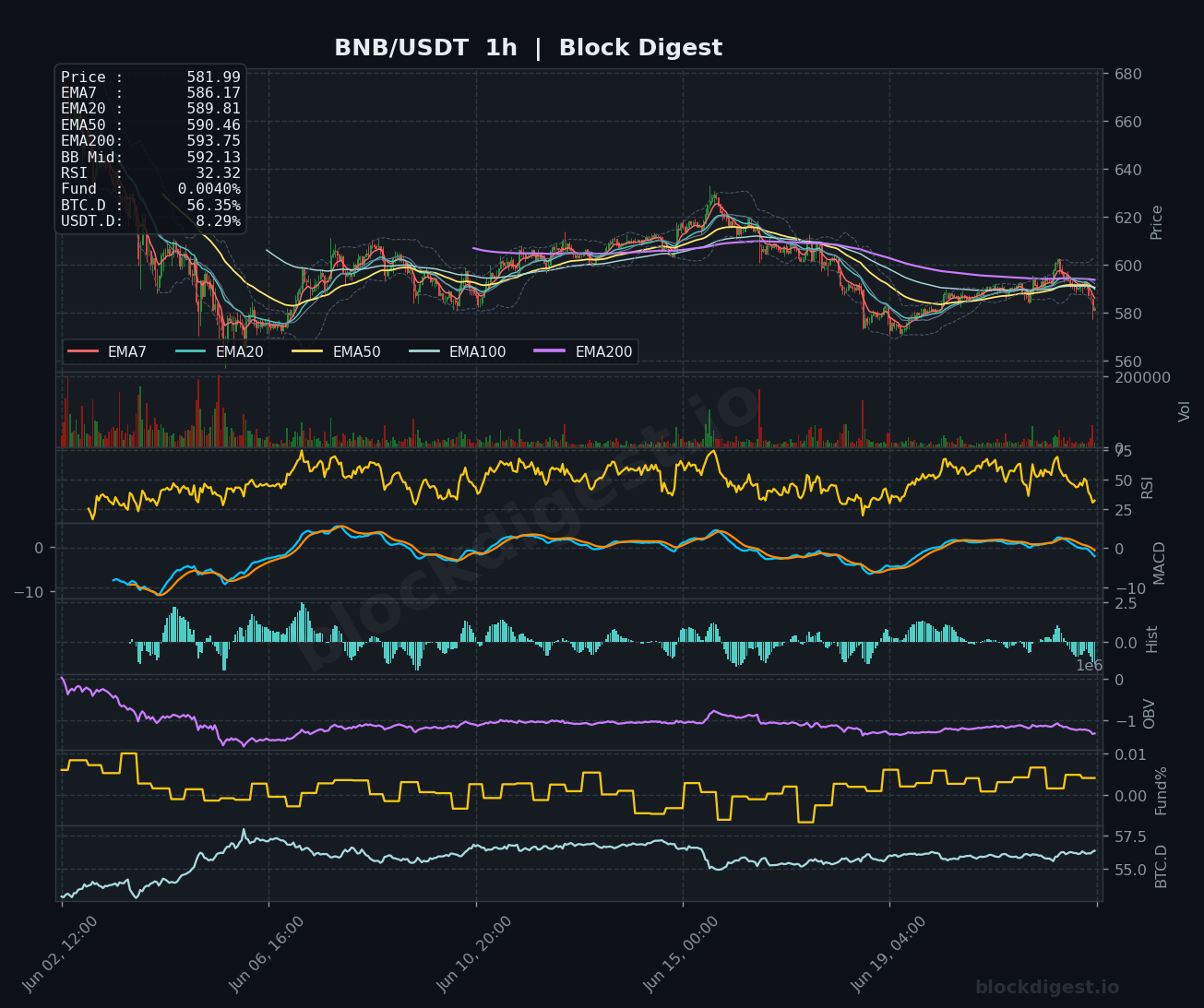The image size is (1204, 1008).
Task: Select the EMA50 590.46 value row
Action: (150, 125)
